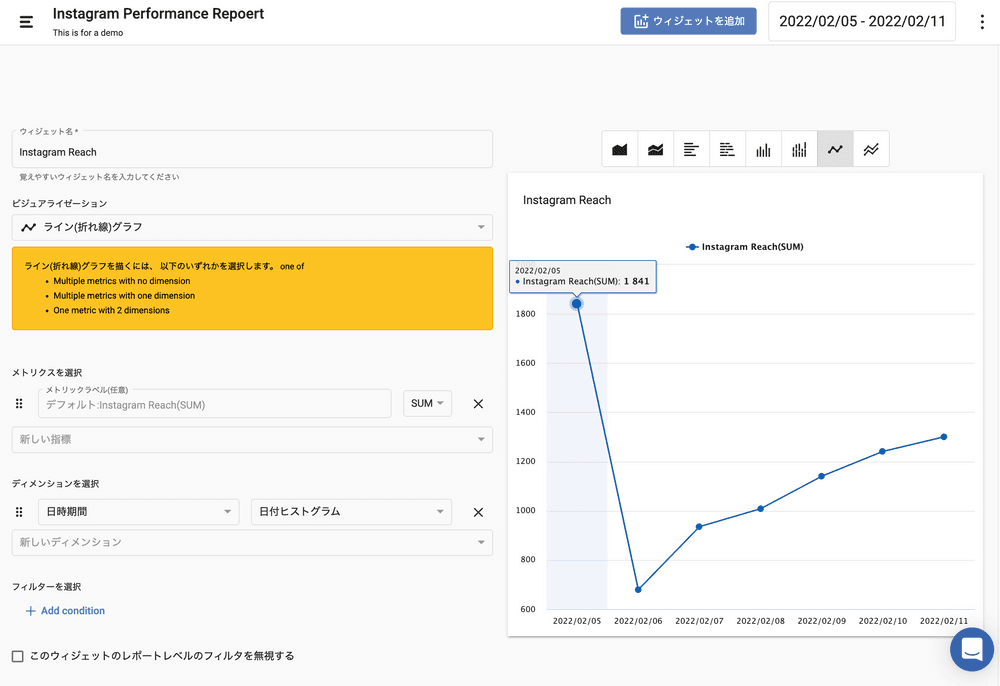Select the horizontal bar chart icon
1000x686 pixels.
tap(692, 150)
